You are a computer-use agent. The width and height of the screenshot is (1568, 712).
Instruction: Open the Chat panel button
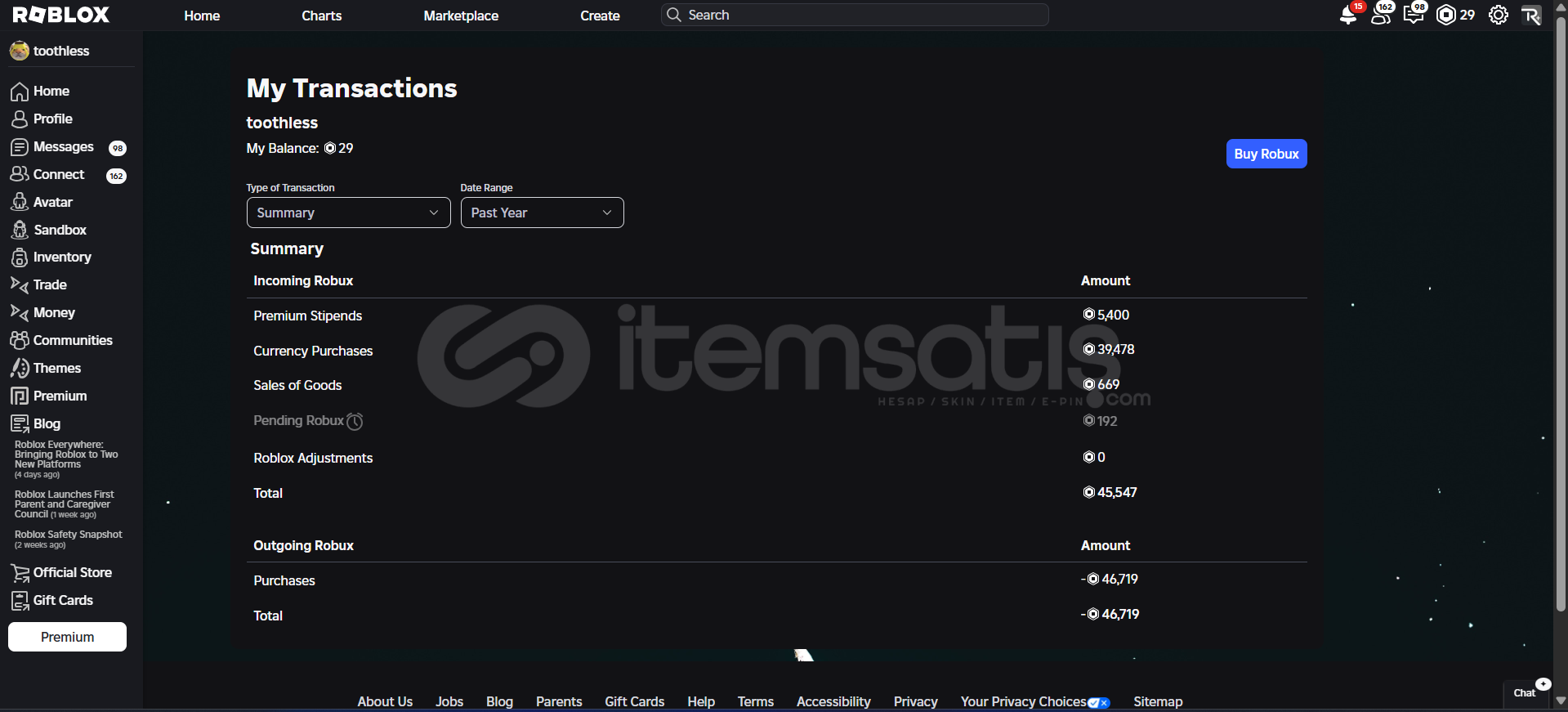pyautogui.click(x=1527, y=692)
